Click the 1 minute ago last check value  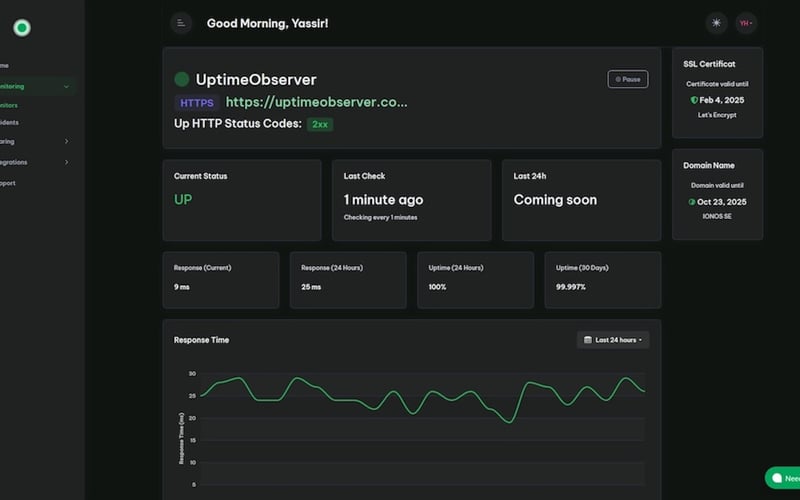[383, 200]
